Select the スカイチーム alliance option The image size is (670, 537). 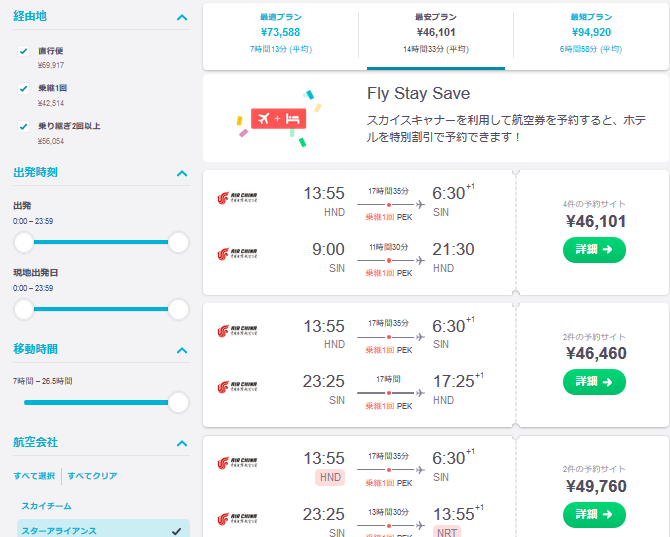48,506
